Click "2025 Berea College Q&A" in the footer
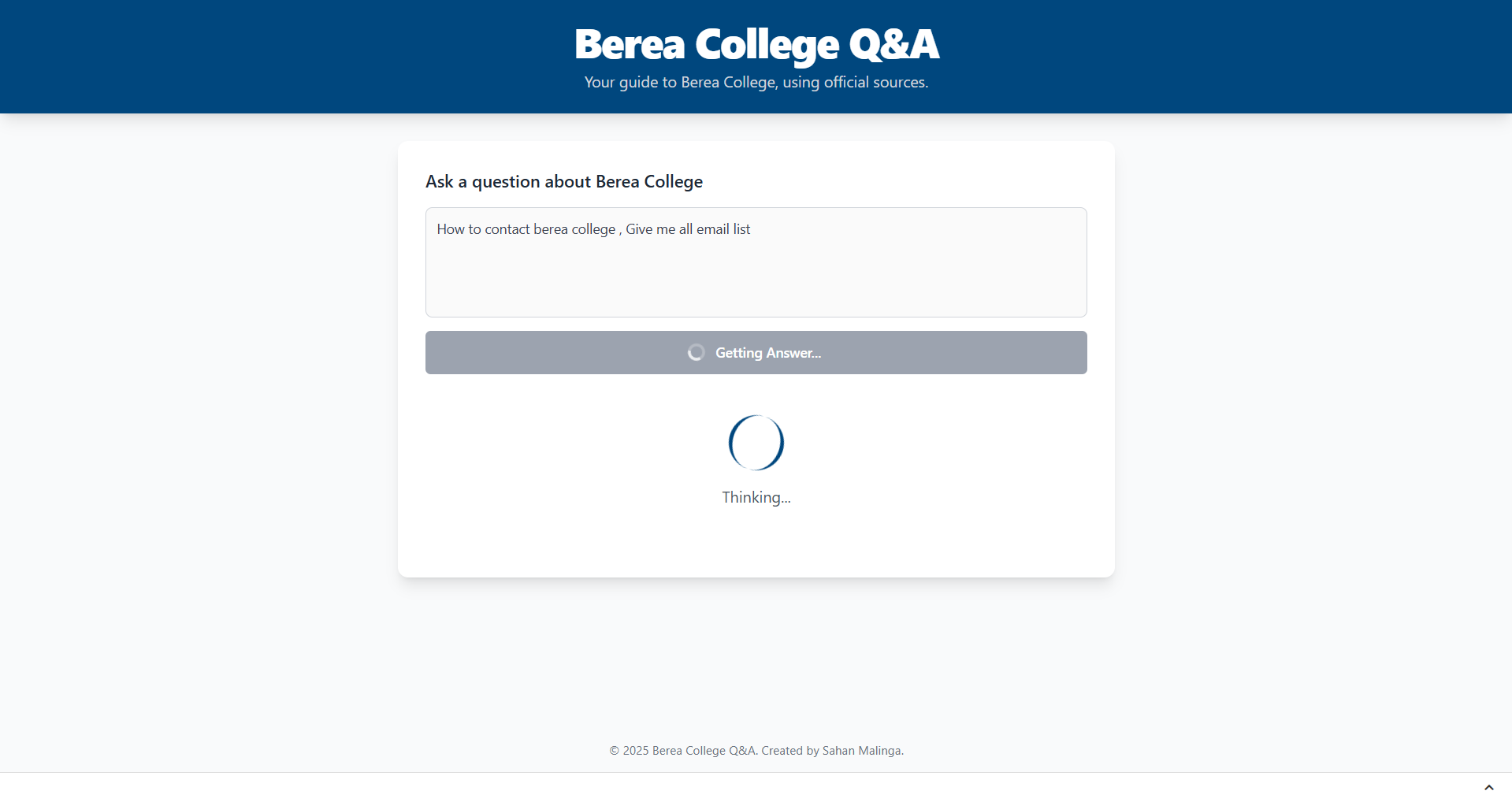This screenshot has height=802, width=1512. point(689,751)
